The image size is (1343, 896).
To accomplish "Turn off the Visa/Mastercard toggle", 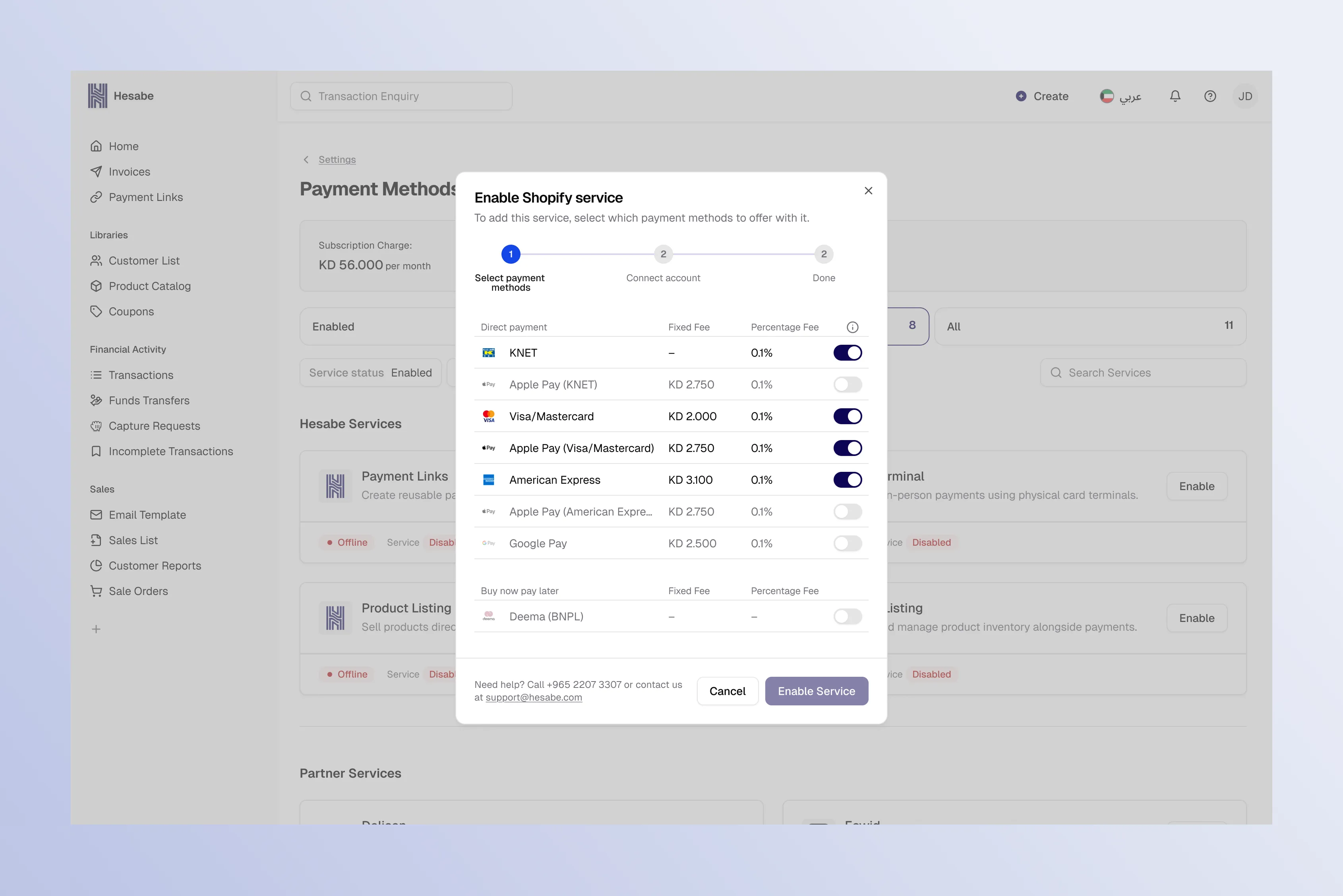I will [847, 417].
